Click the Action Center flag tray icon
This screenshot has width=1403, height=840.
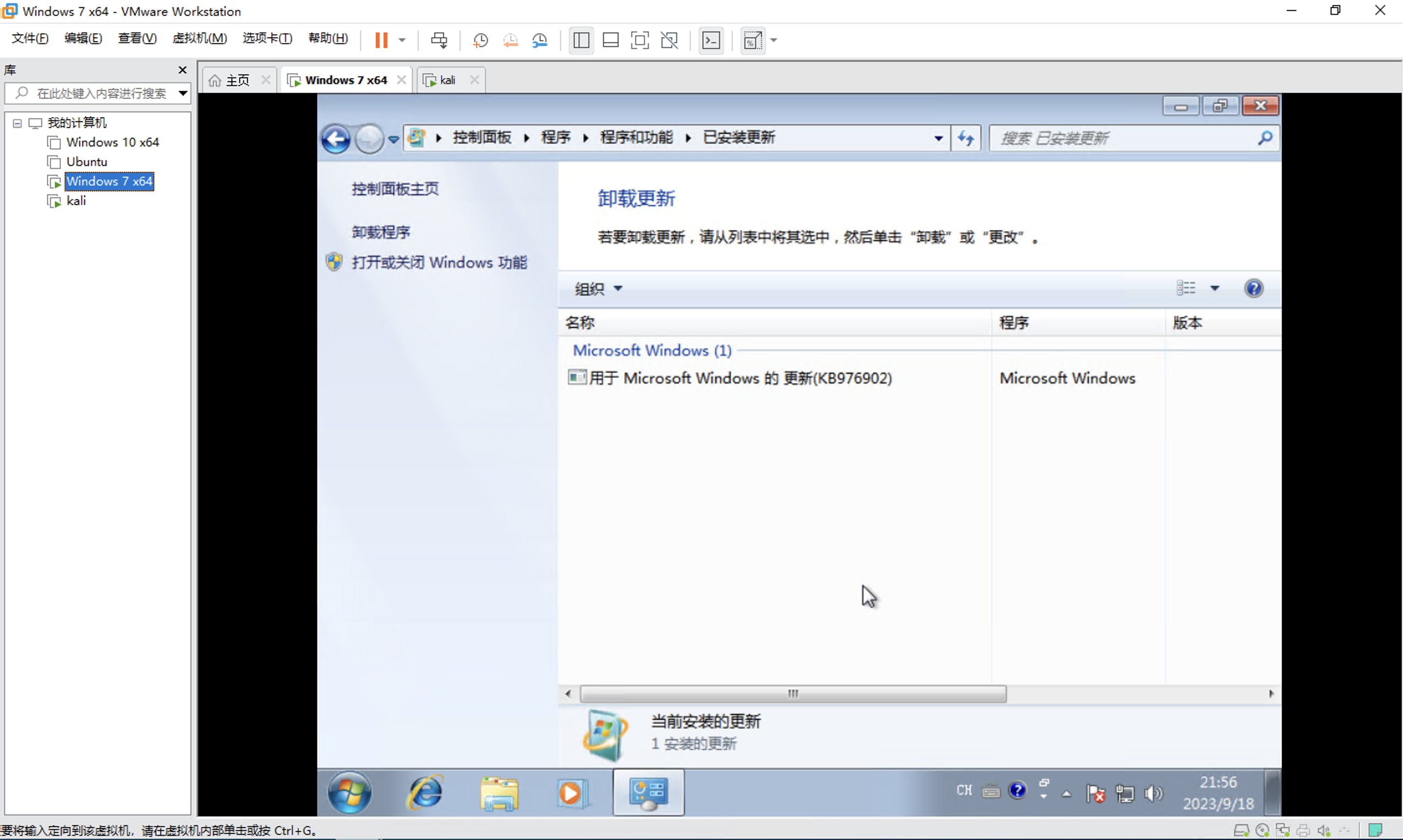pos(1095,793)
